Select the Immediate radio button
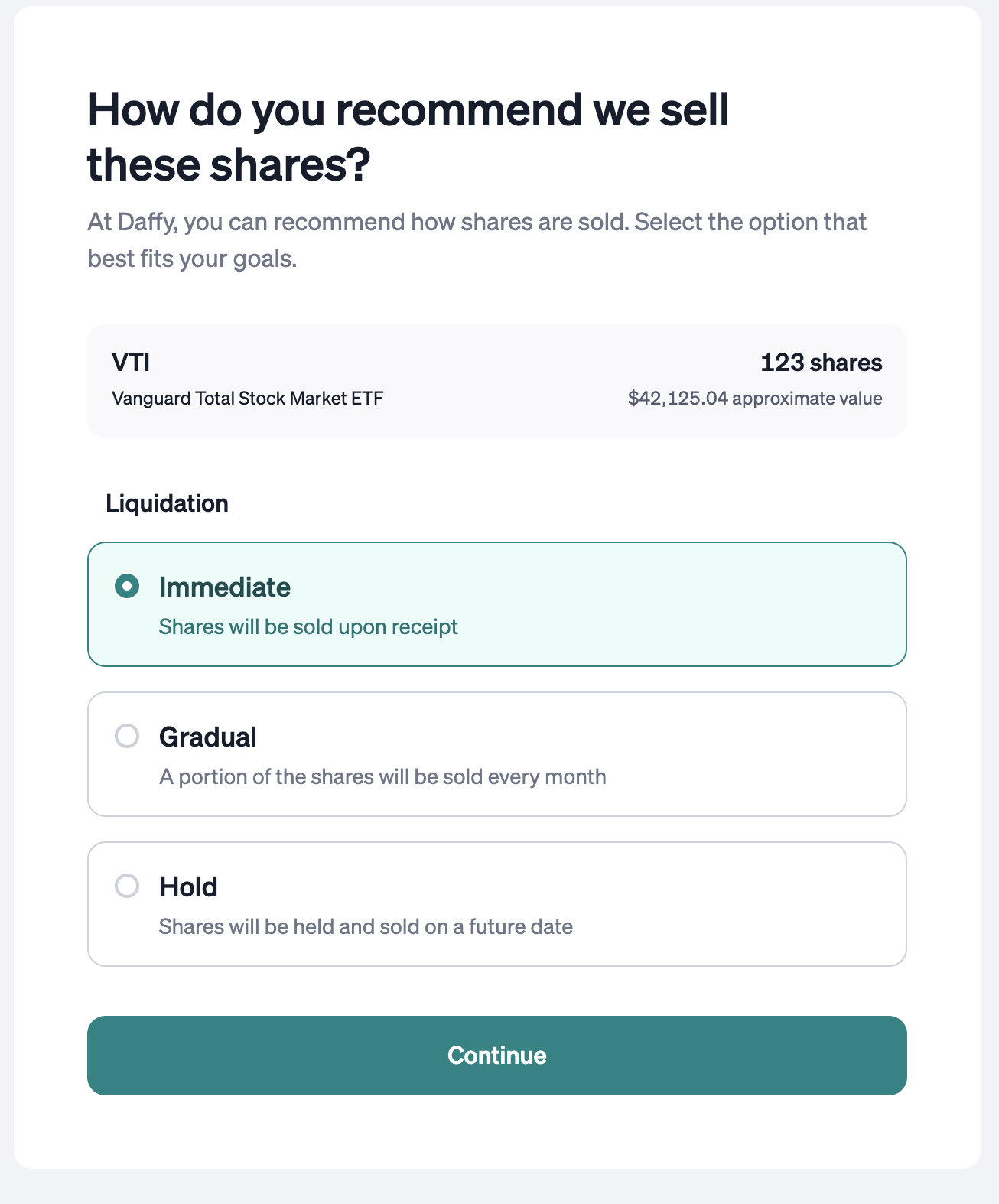999x1204 pixels. [127, 587]
